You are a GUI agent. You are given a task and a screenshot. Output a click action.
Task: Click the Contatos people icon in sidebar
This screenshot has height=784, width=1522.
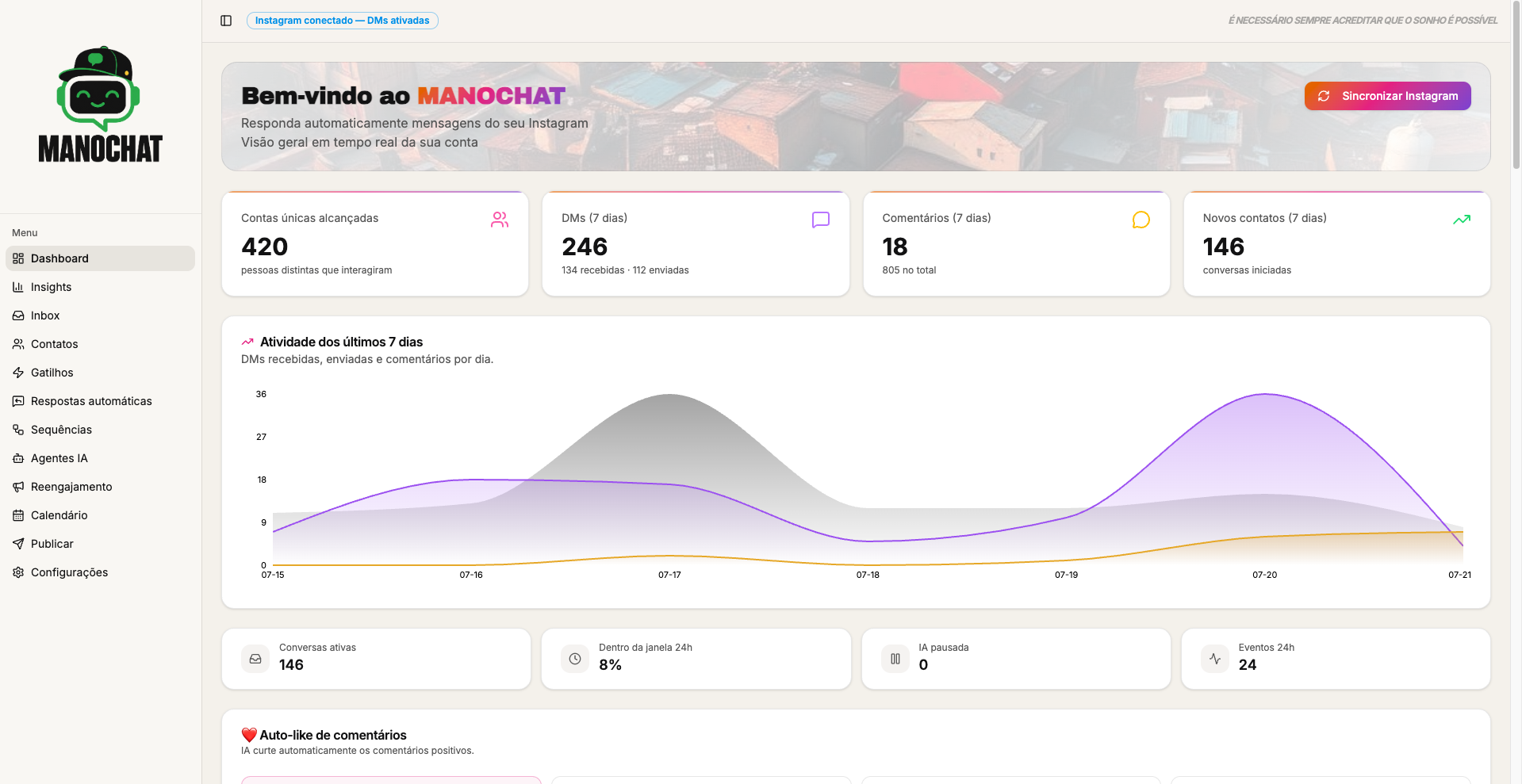18,344
